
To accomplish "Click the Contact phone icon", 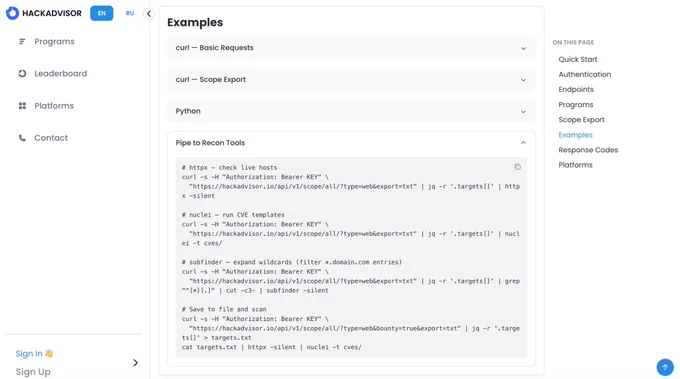I will click(22, 138).
